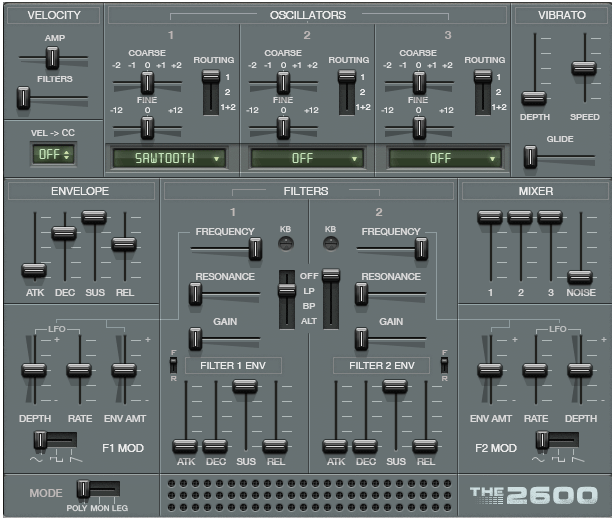
Task: Click filter 2 type selector handle at OFF
Action: (x=331, y=275)
